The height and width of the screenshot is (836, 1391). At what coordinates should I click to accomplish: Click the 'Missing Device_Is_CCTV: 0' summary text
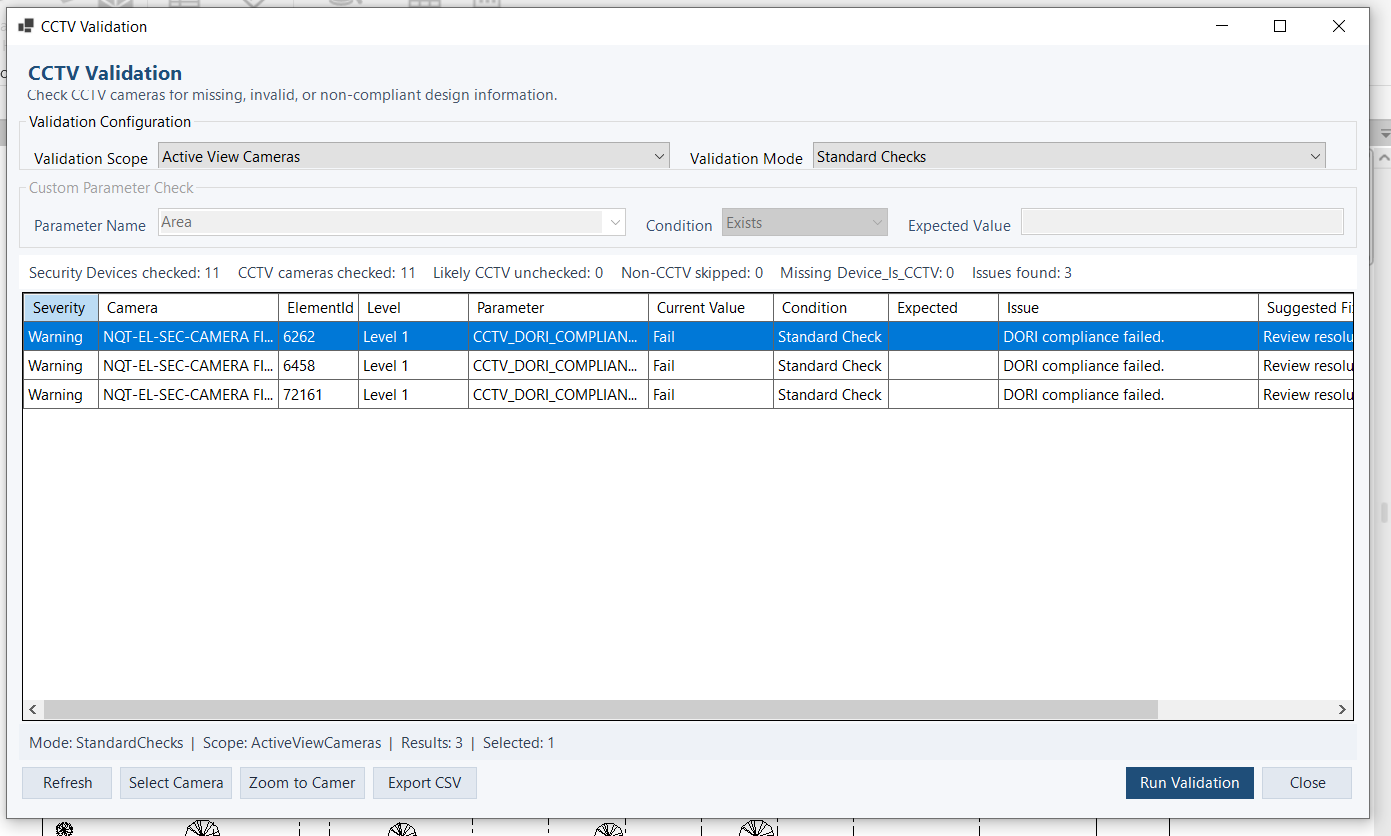click(867, 273)
